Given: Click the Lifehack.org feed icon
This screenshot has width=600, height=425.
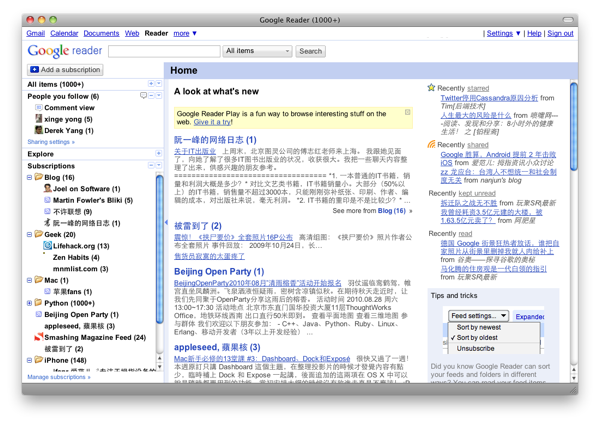Looking at the screenshot, I should coord(47,245).
